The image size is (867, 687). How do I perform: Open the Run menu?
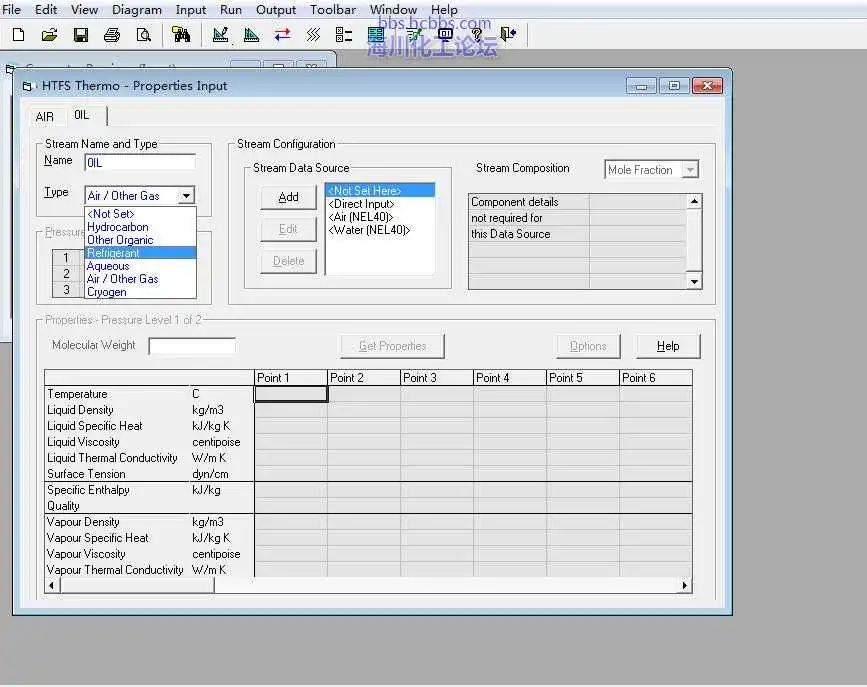pyautogui.click(x=231, y=9)
